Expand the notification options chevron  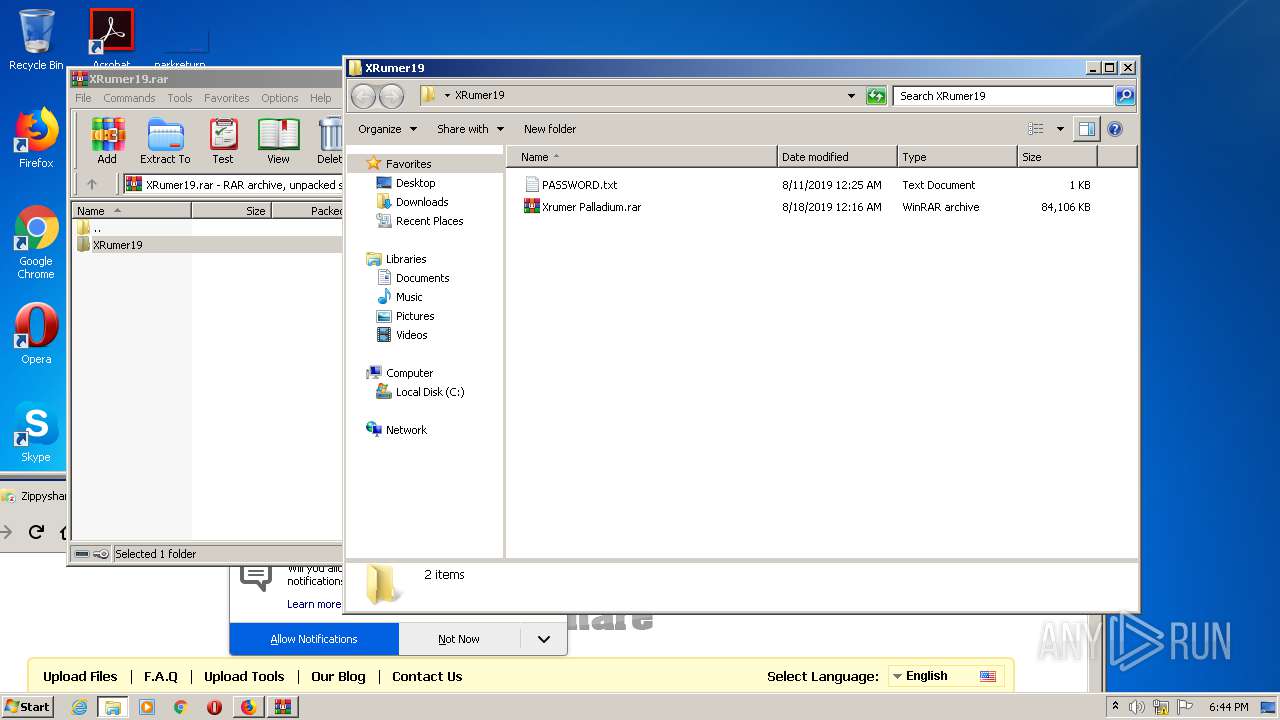[x=543, y=639]
